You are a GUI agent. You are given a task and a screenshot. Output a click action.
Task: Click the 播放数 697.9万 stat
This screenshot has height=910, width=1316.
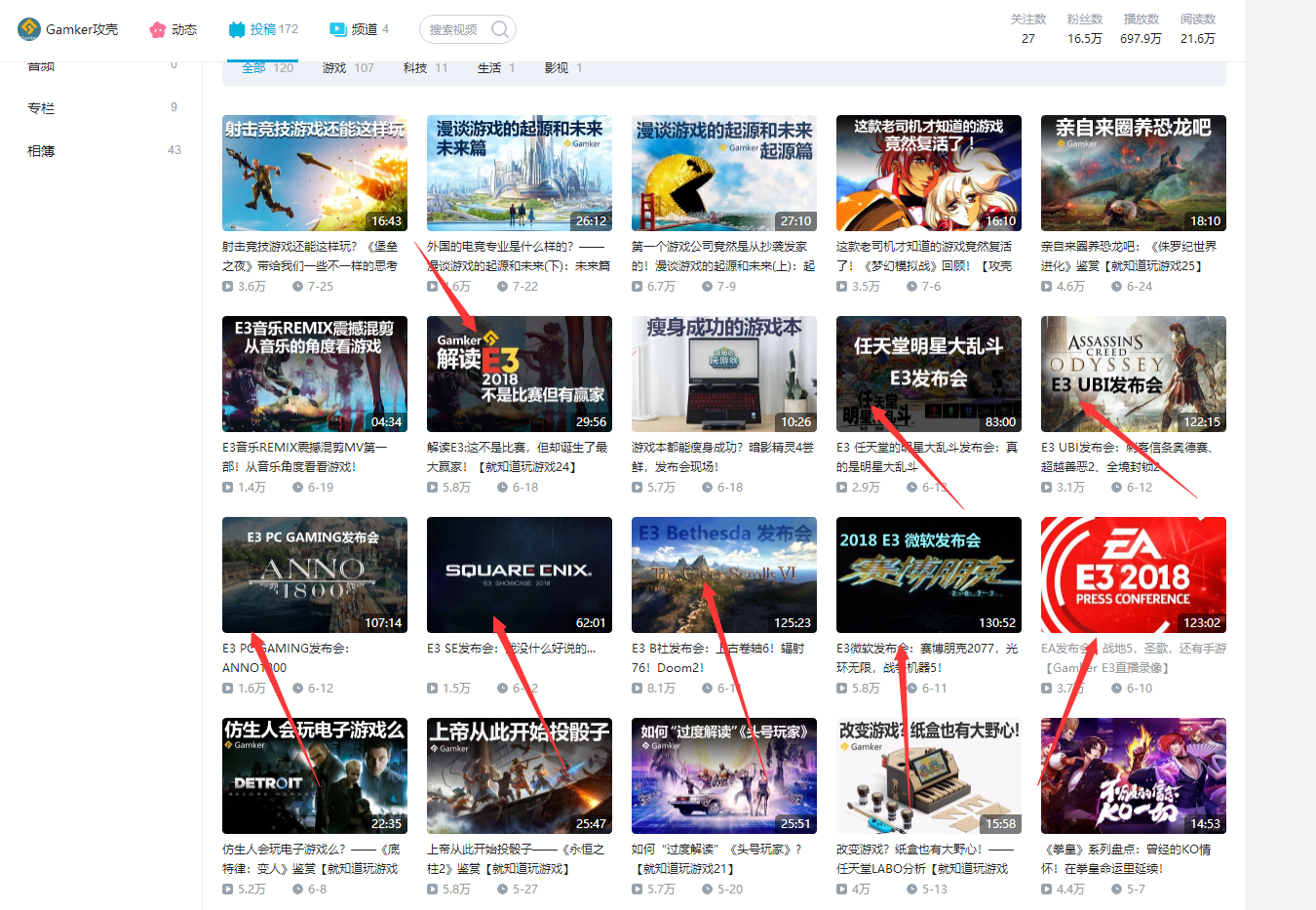tap(1141, 29)
